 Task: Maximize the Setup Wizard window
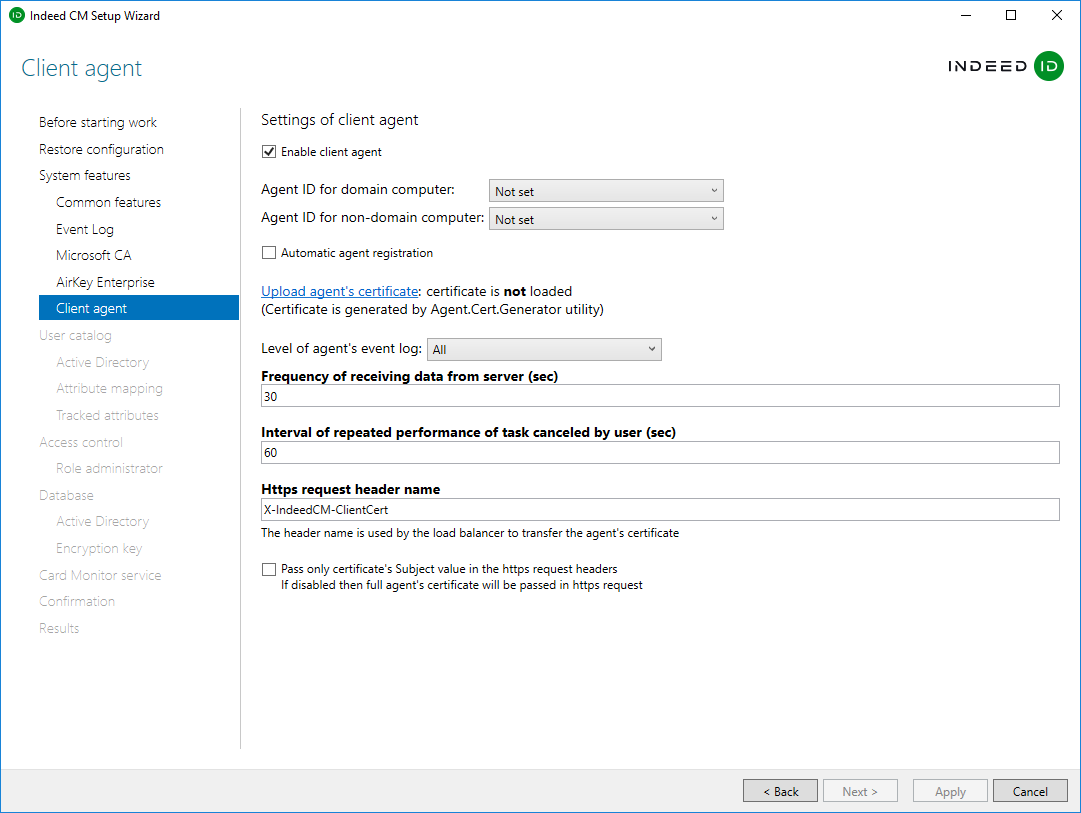point(1011,15)
